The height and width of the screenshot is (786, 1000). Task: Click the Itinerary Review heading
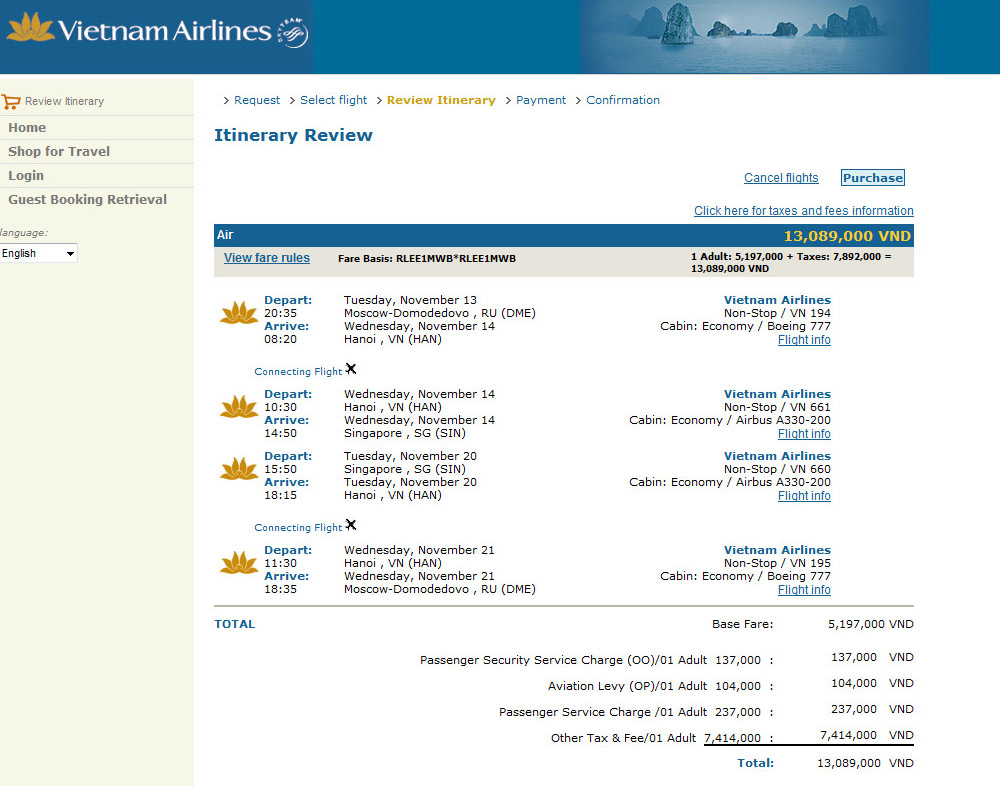coord(293,135)
